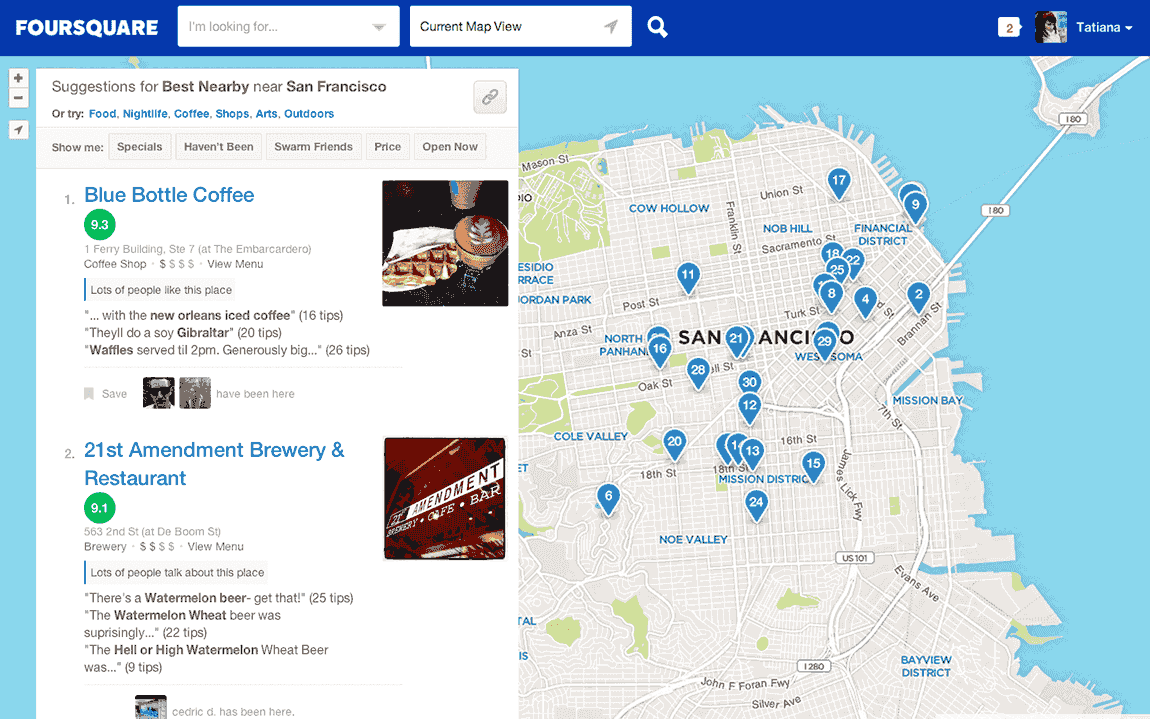1150x719 pixels.
Task: Click the 'new orleans iced coffee' tip
Action: point(213,315)
